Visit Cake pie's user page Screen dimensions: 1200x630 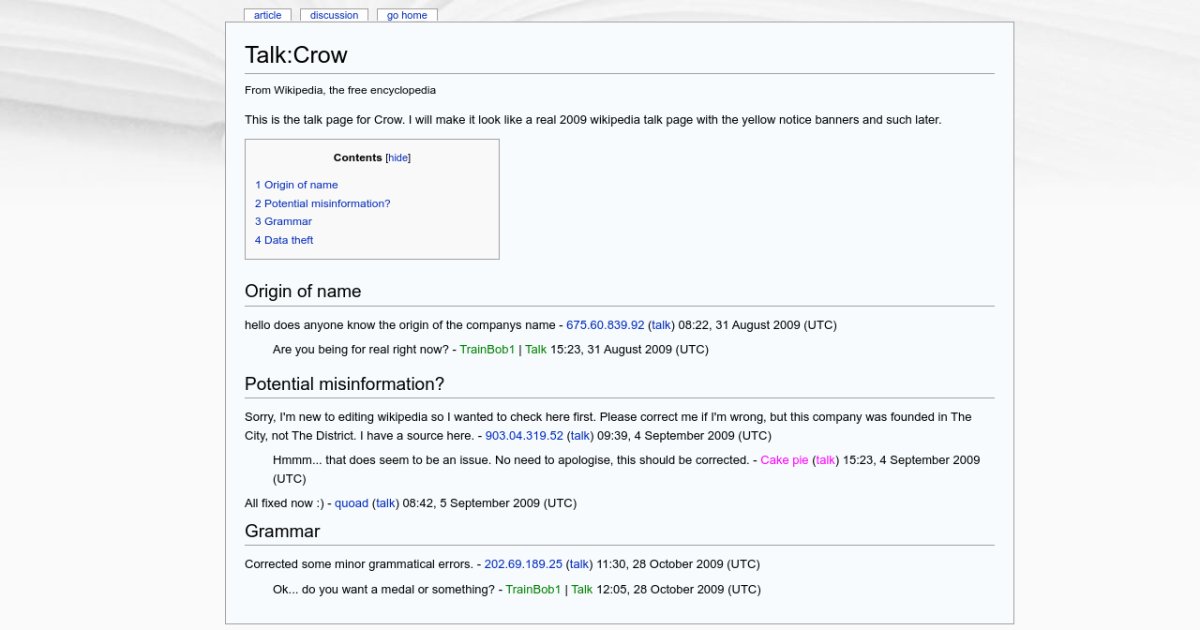[785, 460]
